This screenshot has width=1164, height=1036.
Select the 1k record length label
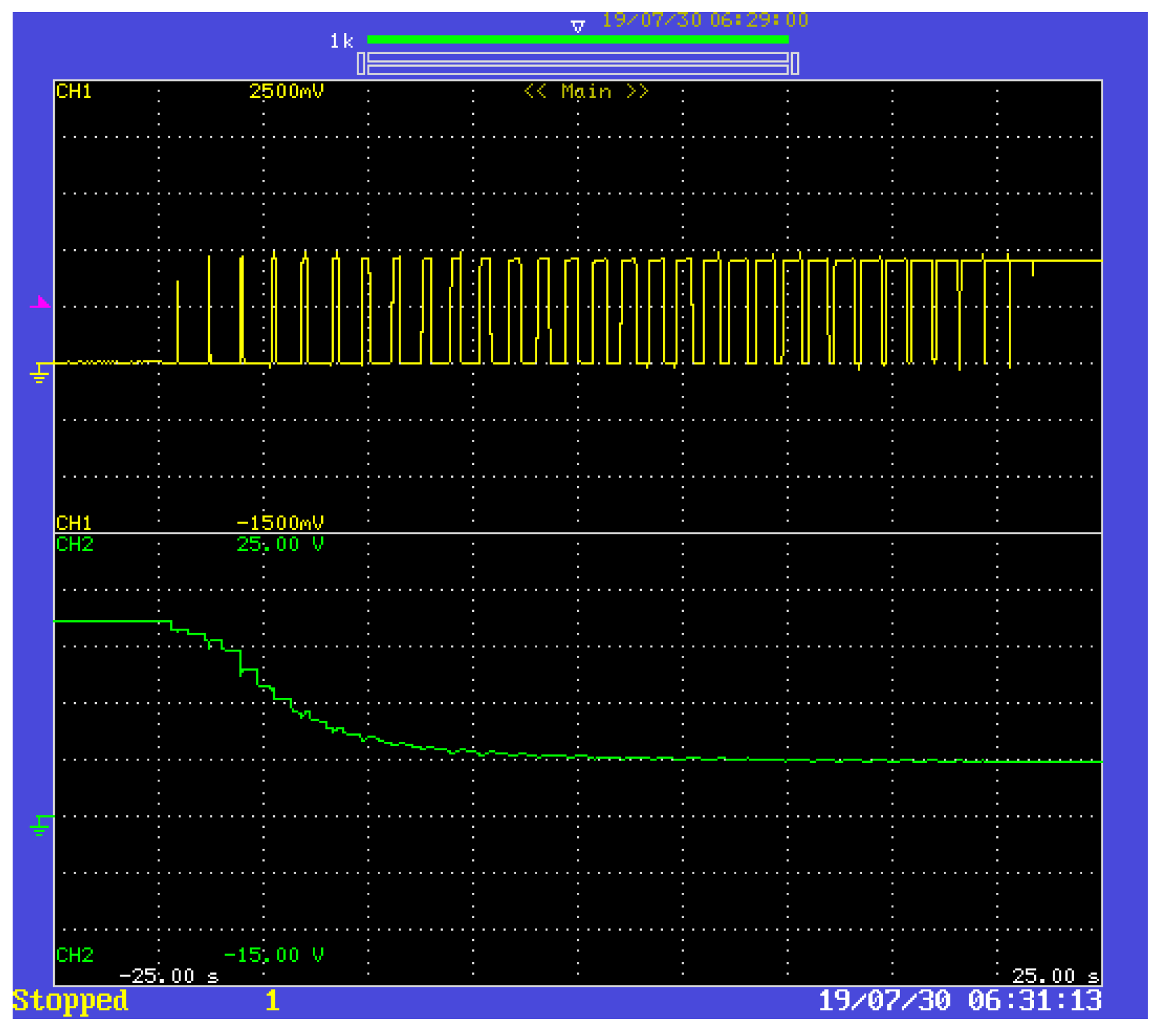pos(341,42)
